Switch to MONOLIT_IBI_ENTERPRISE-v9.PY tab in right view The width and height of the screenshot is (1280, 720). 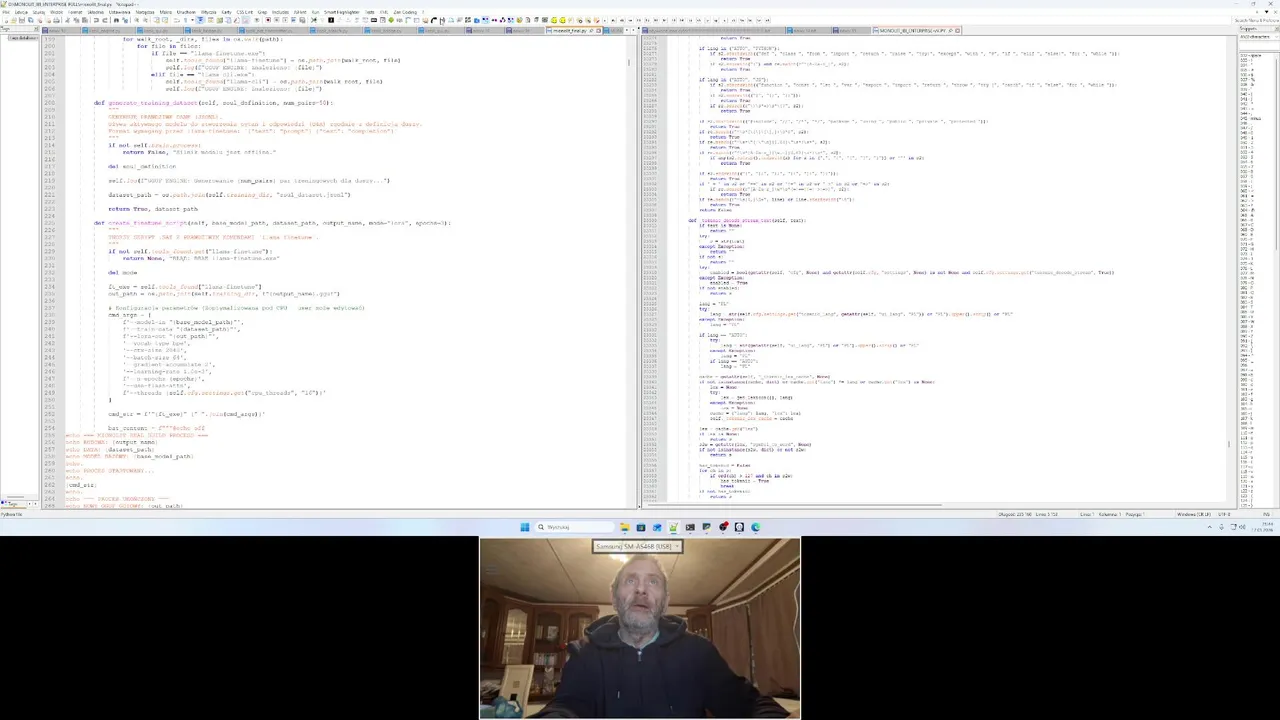tap(912, 30)
